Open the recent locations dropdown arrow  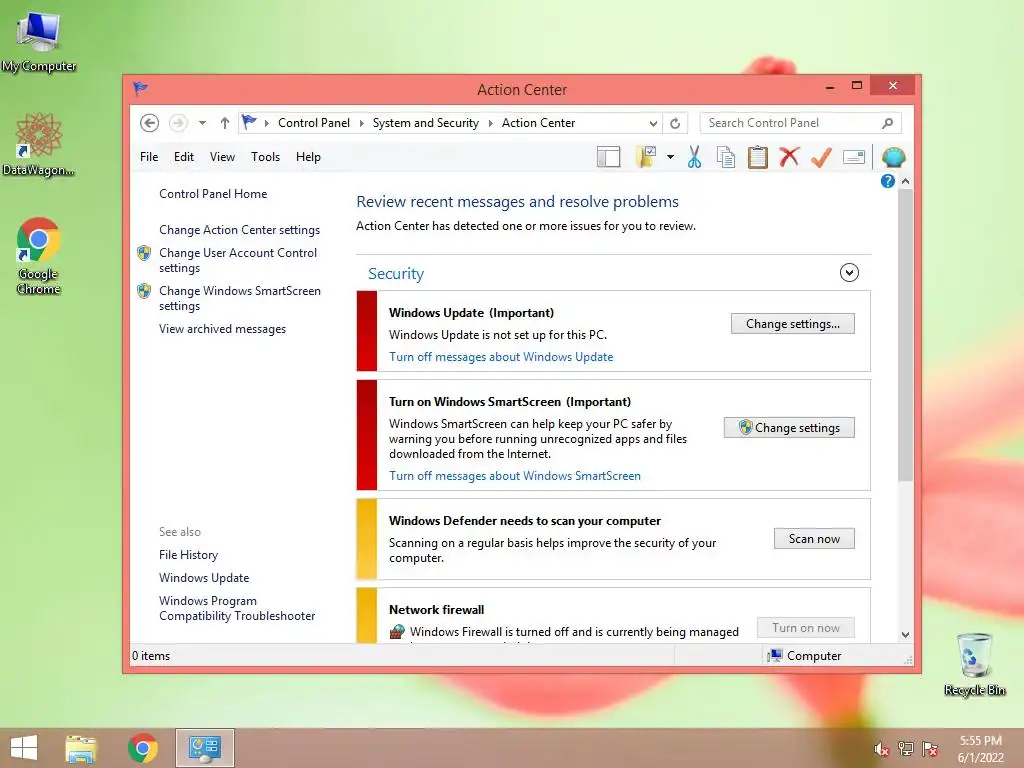click(202, 123)
